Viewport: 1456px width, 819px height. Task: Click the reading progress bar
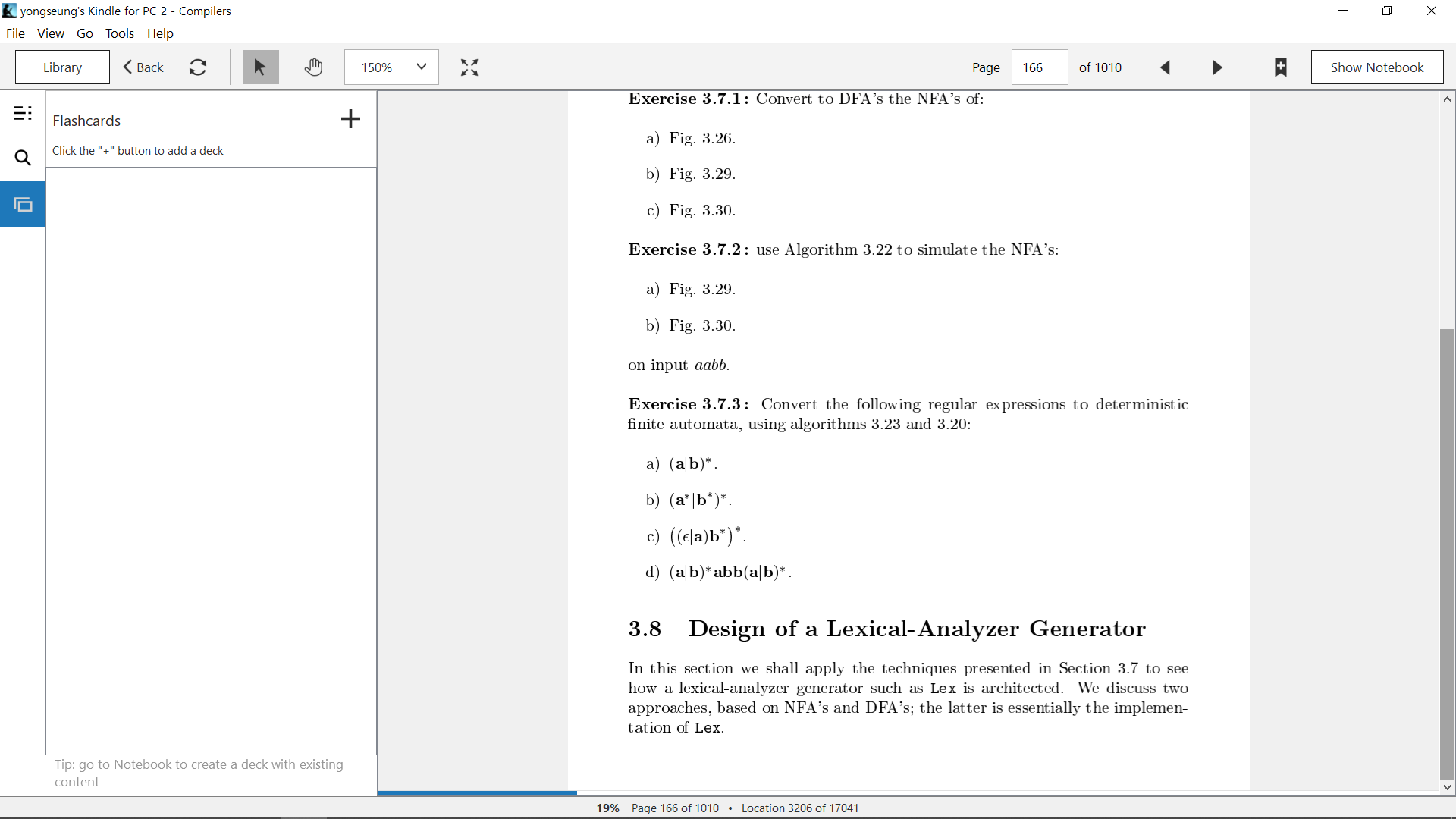pos(909,793)
